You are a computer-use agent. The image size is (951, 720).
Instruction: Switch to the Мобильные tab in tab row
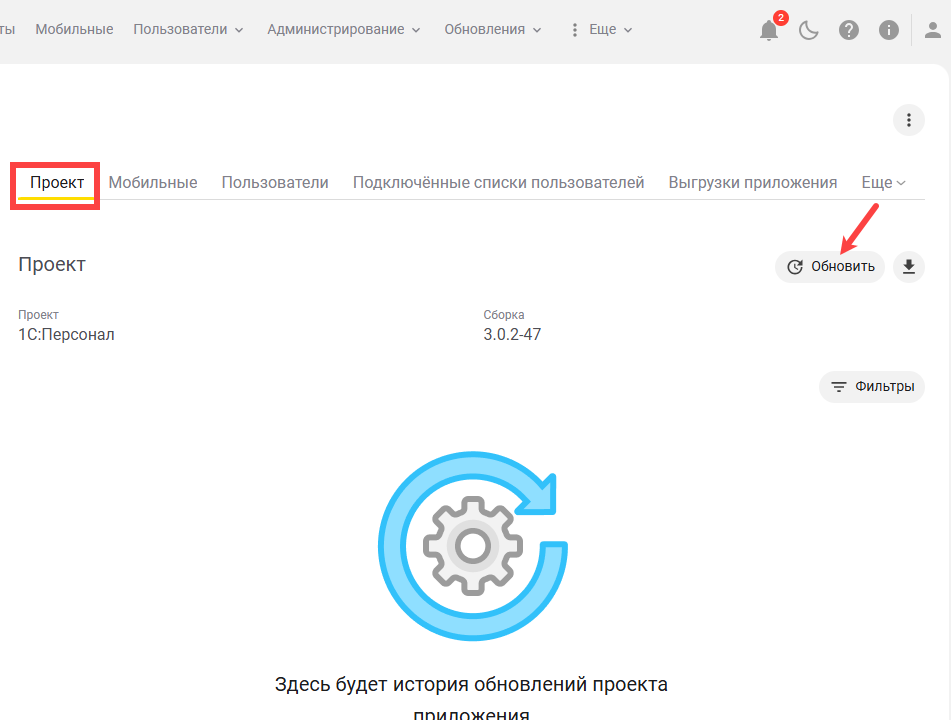coord(153,183)
